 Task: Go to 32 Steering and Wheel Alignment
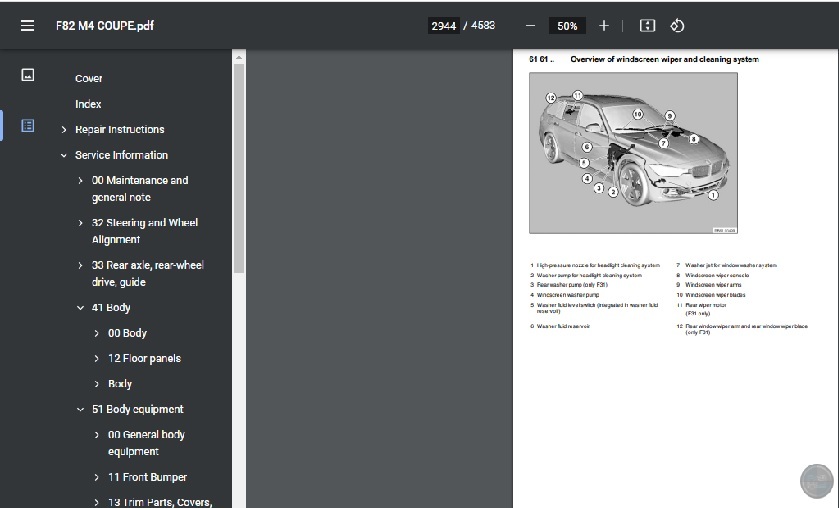[145, 231]
